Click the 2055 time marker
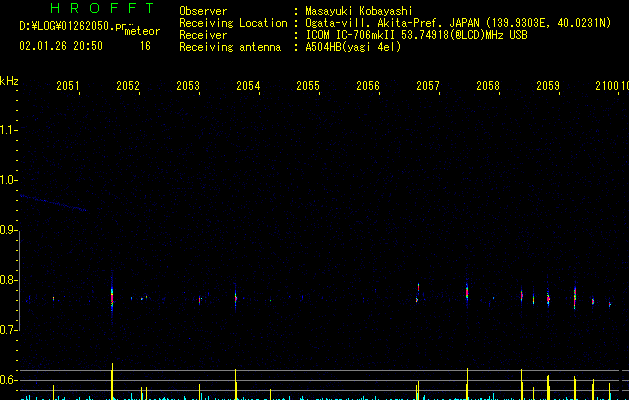Image resolution: width=629 pixels, height=400 pixels. (x=308, y=85)
